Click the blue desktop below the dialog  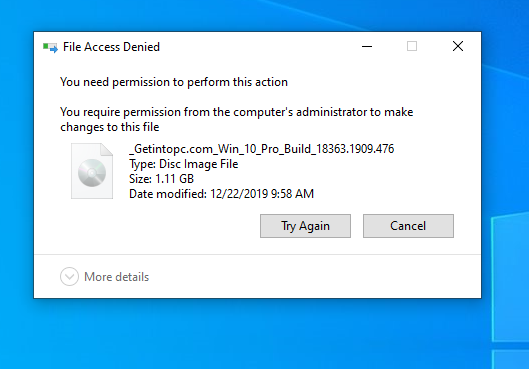236,334
